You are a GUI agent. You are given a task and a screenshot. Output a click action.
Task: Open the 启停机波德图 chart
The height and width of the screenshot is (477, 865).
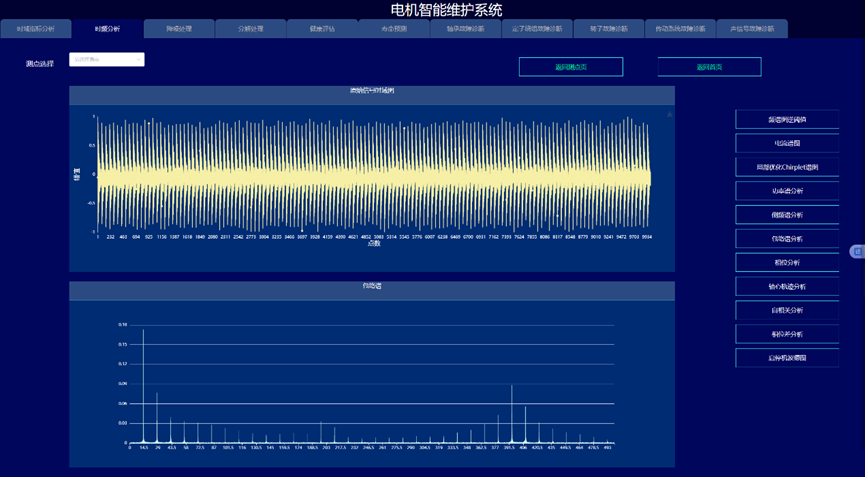(787, 358)
